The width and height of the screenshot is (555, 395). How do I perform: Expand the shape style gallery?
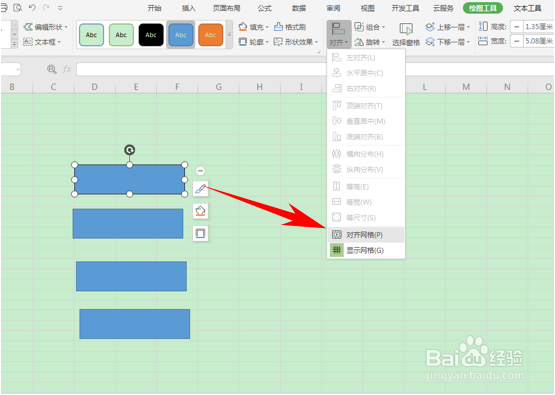click(229, 35)
